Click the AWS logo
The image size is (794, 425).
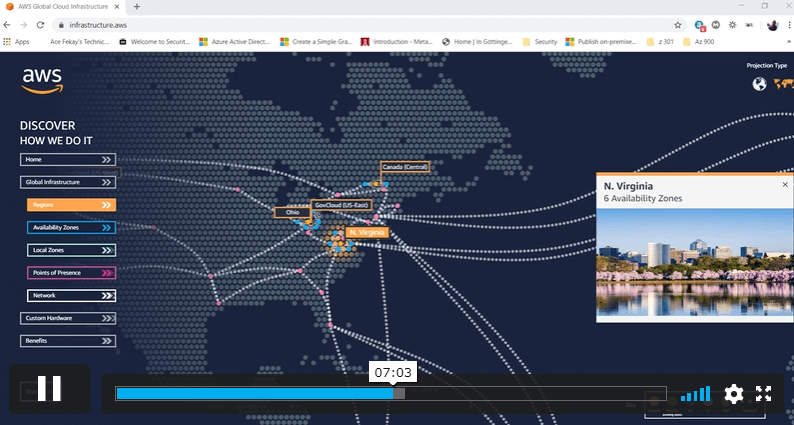coord(43,81)
